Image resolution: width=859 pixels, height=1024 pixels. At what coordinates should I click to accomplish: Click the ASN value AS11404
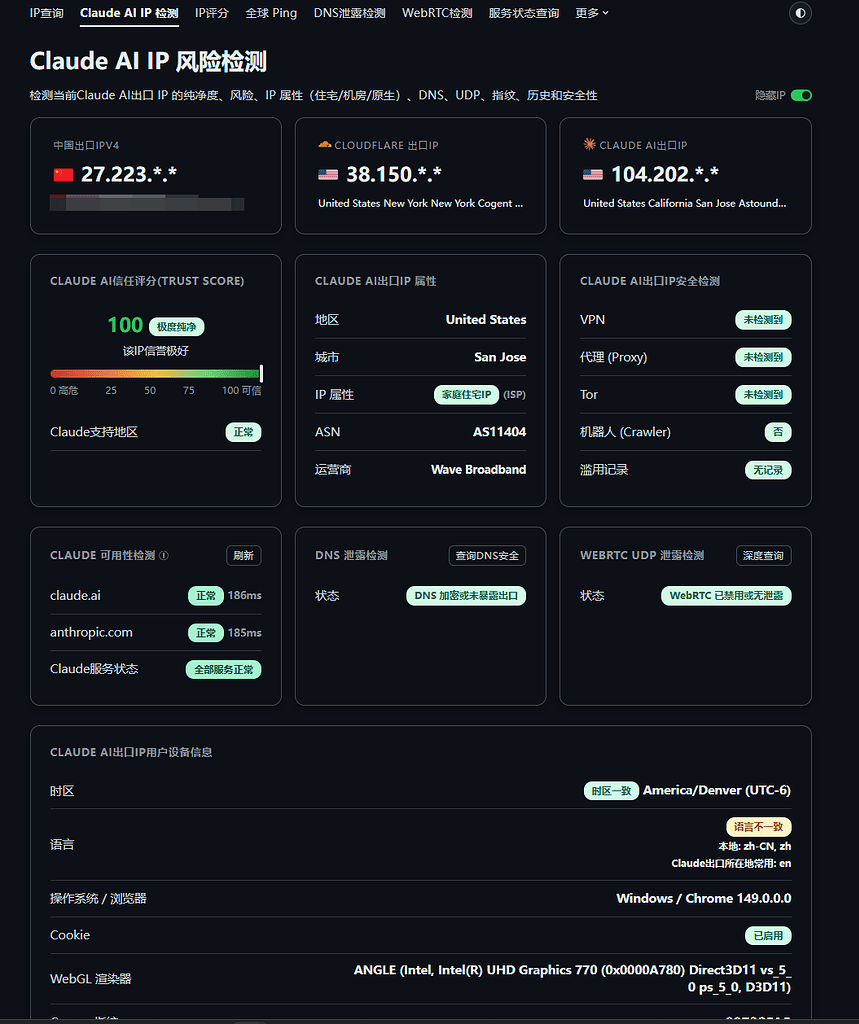[x=500, y=432]
